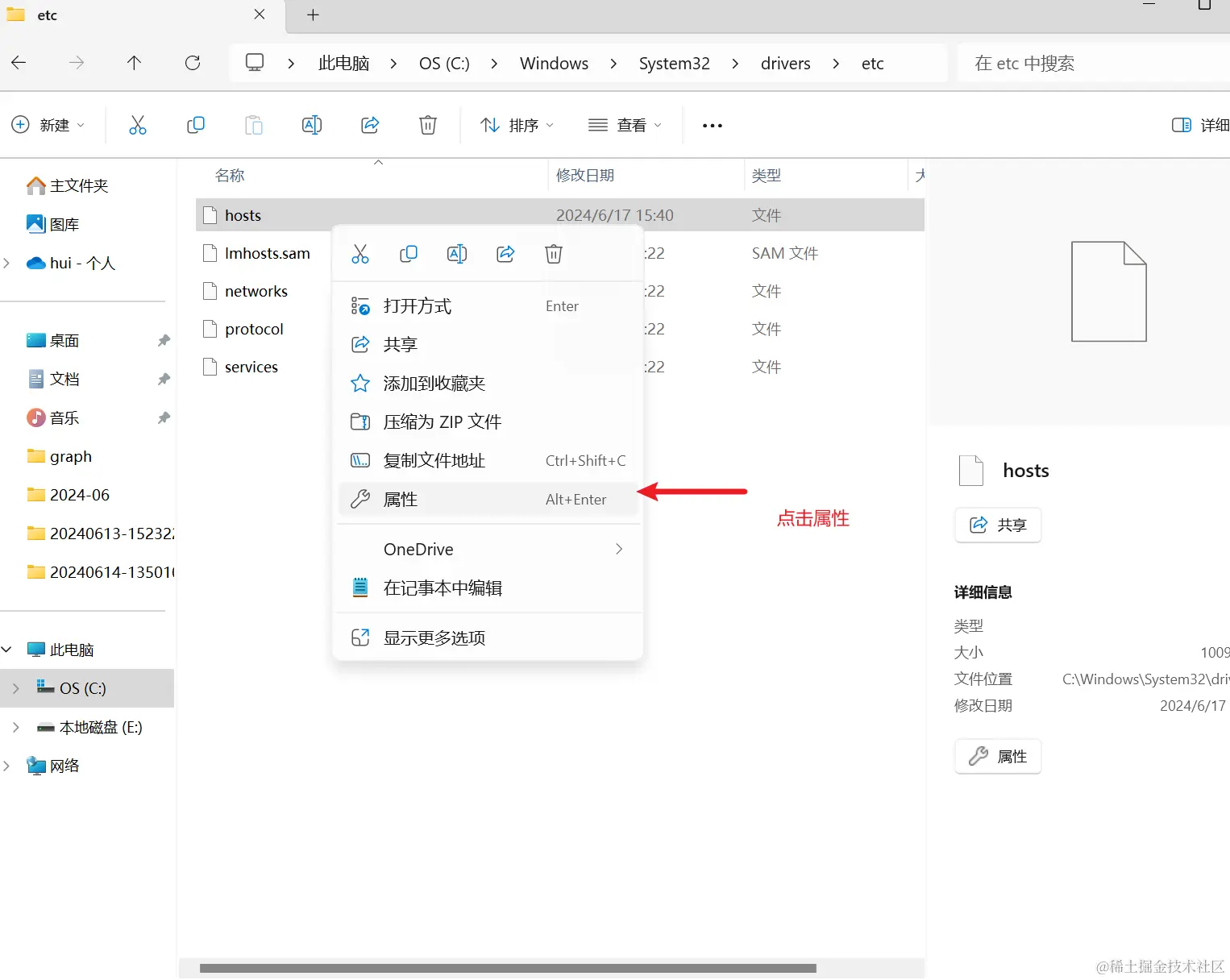Image resolution: width=1230 pixels, height=980 pixels.
Task: Choose 复制文件地址 menu entry
Action: [x=488, y=461]
